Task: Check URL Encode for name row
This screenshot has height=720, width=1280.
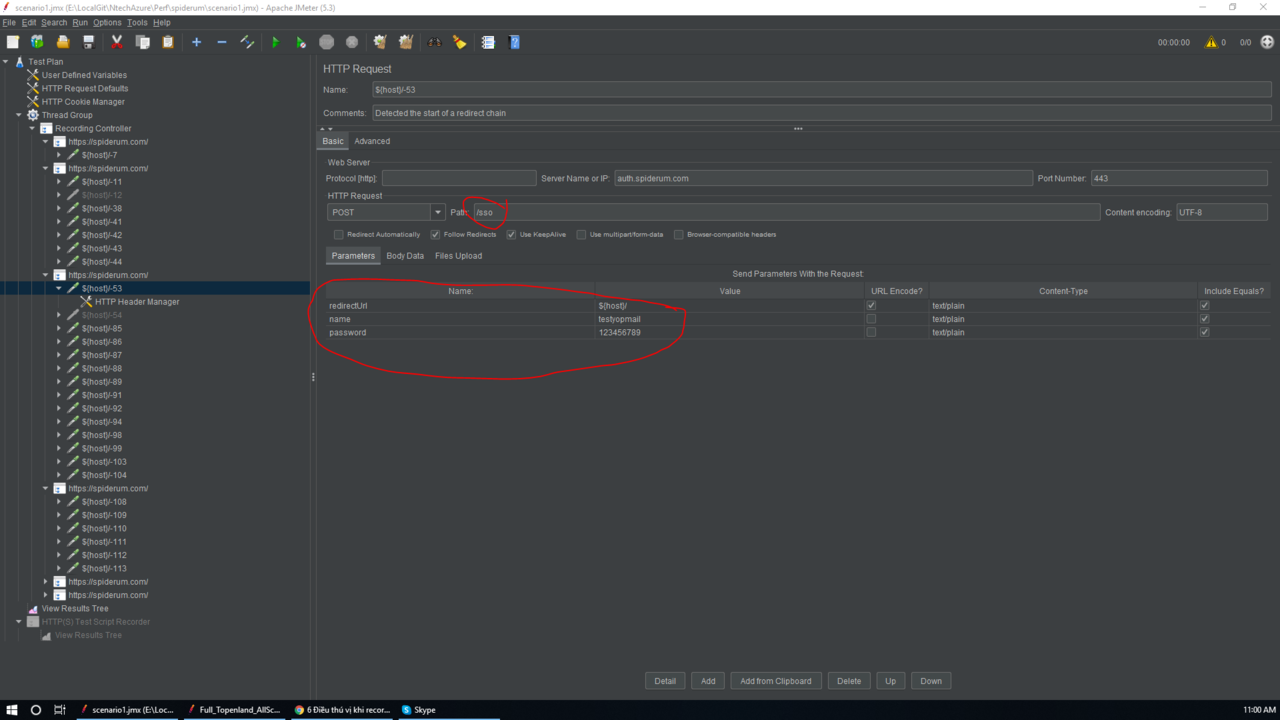Action: click(x=871, y=319)
